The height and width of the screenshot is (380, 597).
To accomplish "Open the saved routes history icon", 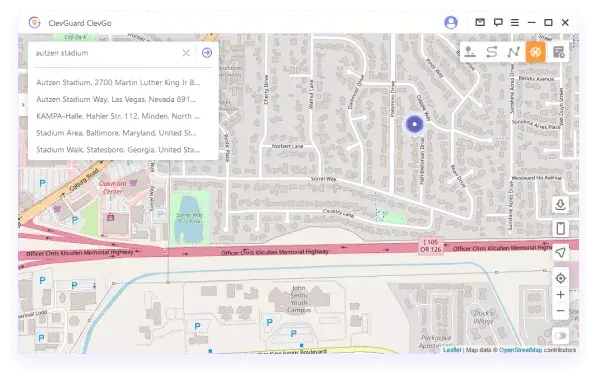I will tap(559, 52).
